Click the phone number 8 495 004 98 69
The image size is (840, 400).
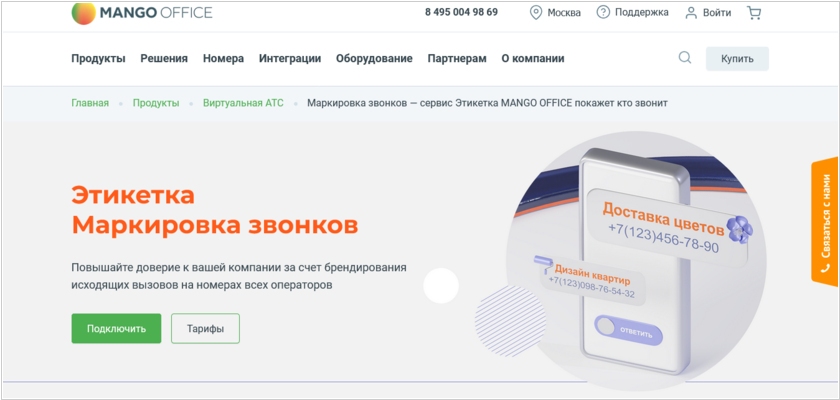tap(461, 12)
